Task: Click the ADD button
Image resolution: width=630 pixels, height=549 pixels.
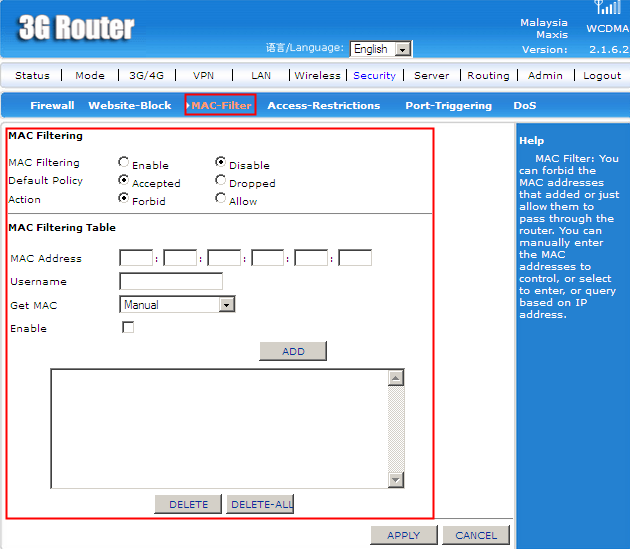Action: [x=293, y=351]
